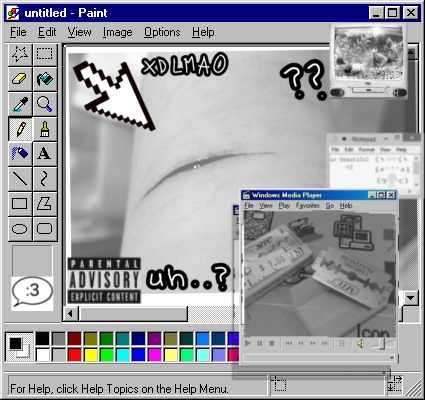The width and height of the screenshot is (425, 400).
Task: Select the Free-Form Select tool
Action: point(20,54)
